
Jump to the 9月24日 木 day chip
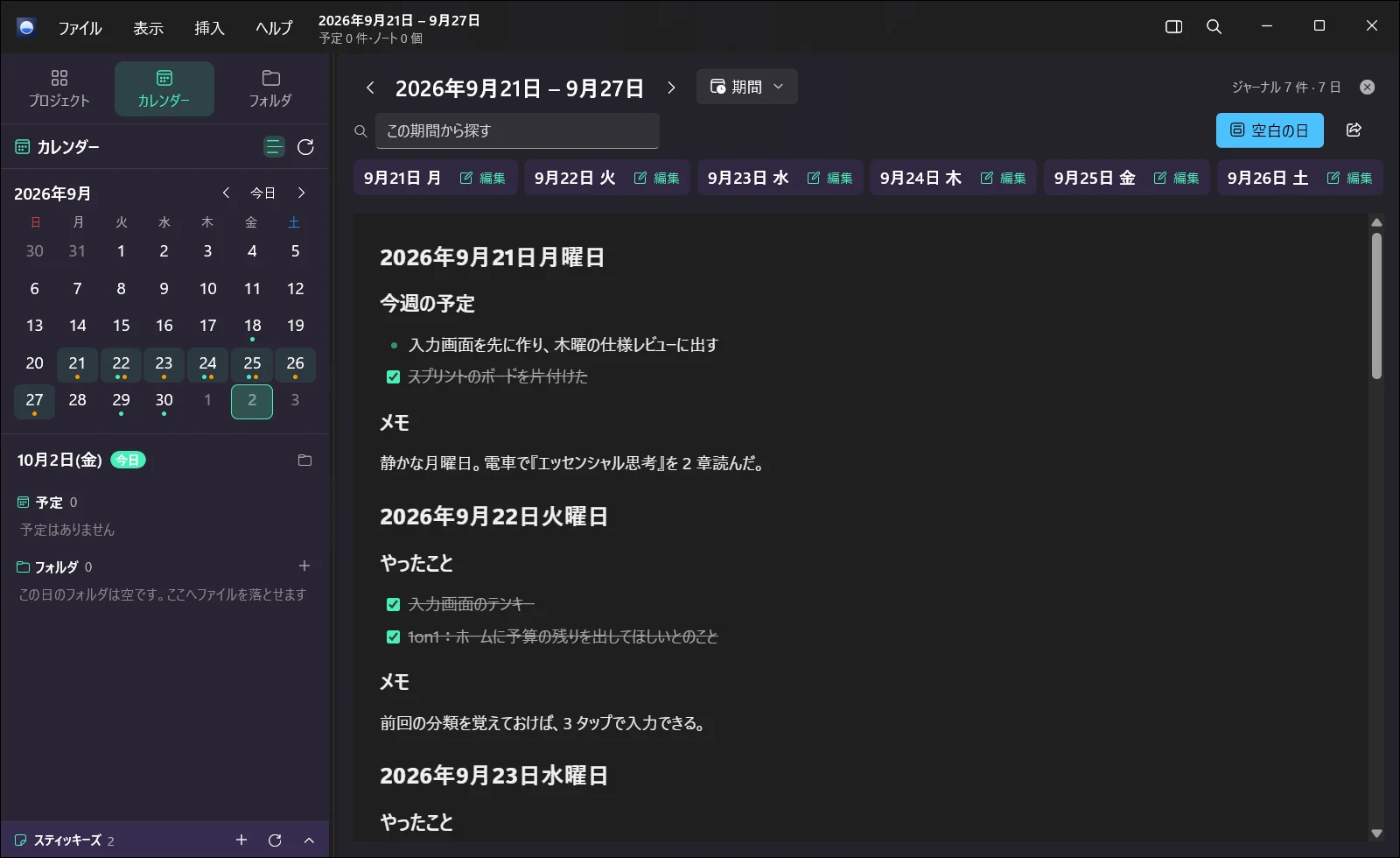[920, 178]
